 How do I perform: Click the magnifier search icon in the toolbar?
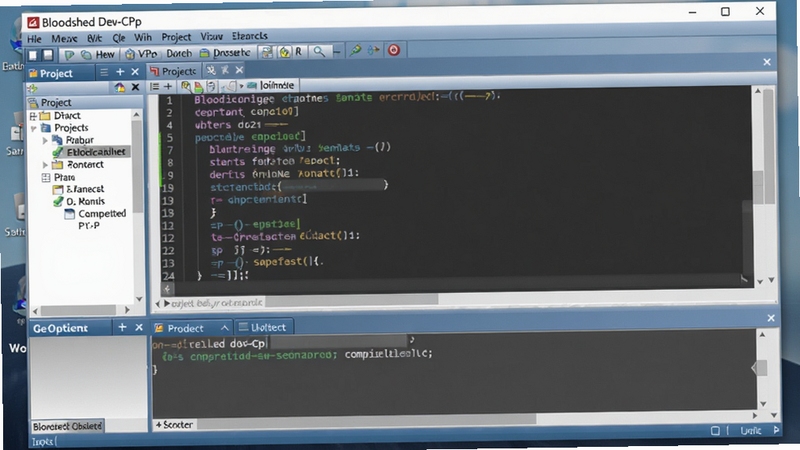319,52
